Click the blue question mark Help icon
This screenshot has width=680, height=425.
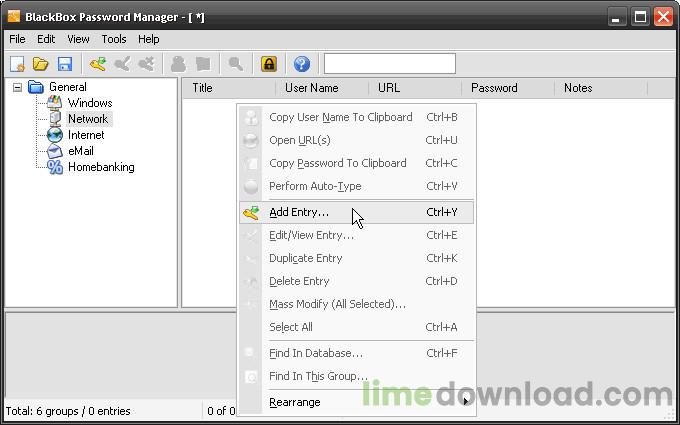coord(302,64)
